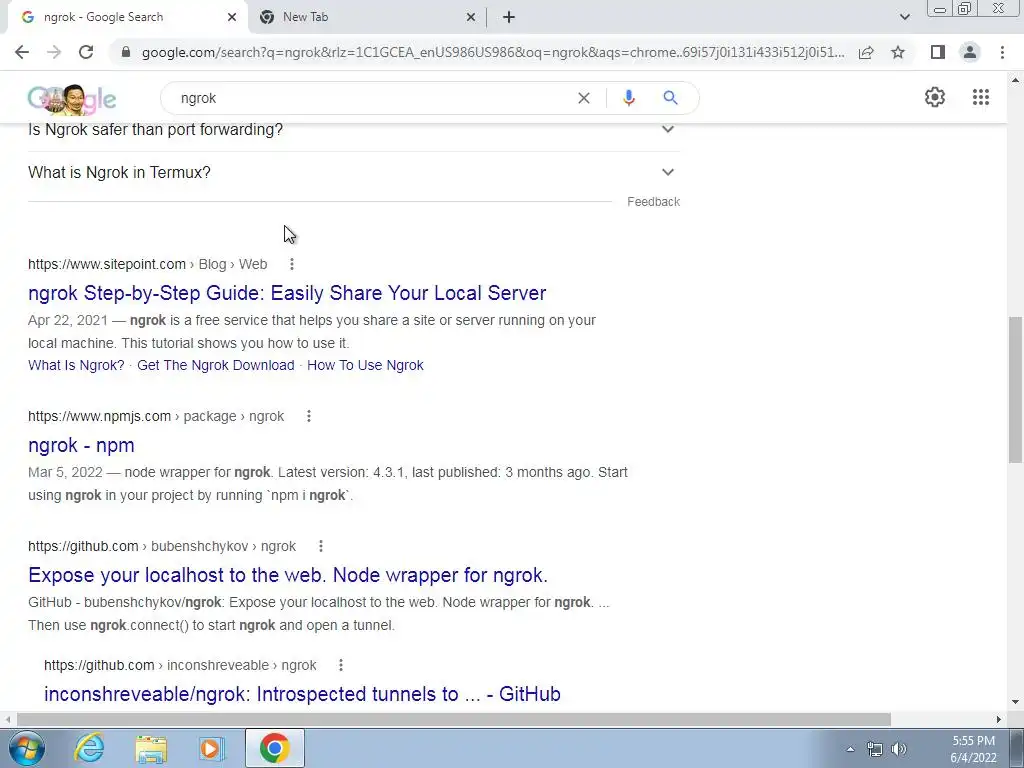Open the Windows Start menu

(27, 748)
